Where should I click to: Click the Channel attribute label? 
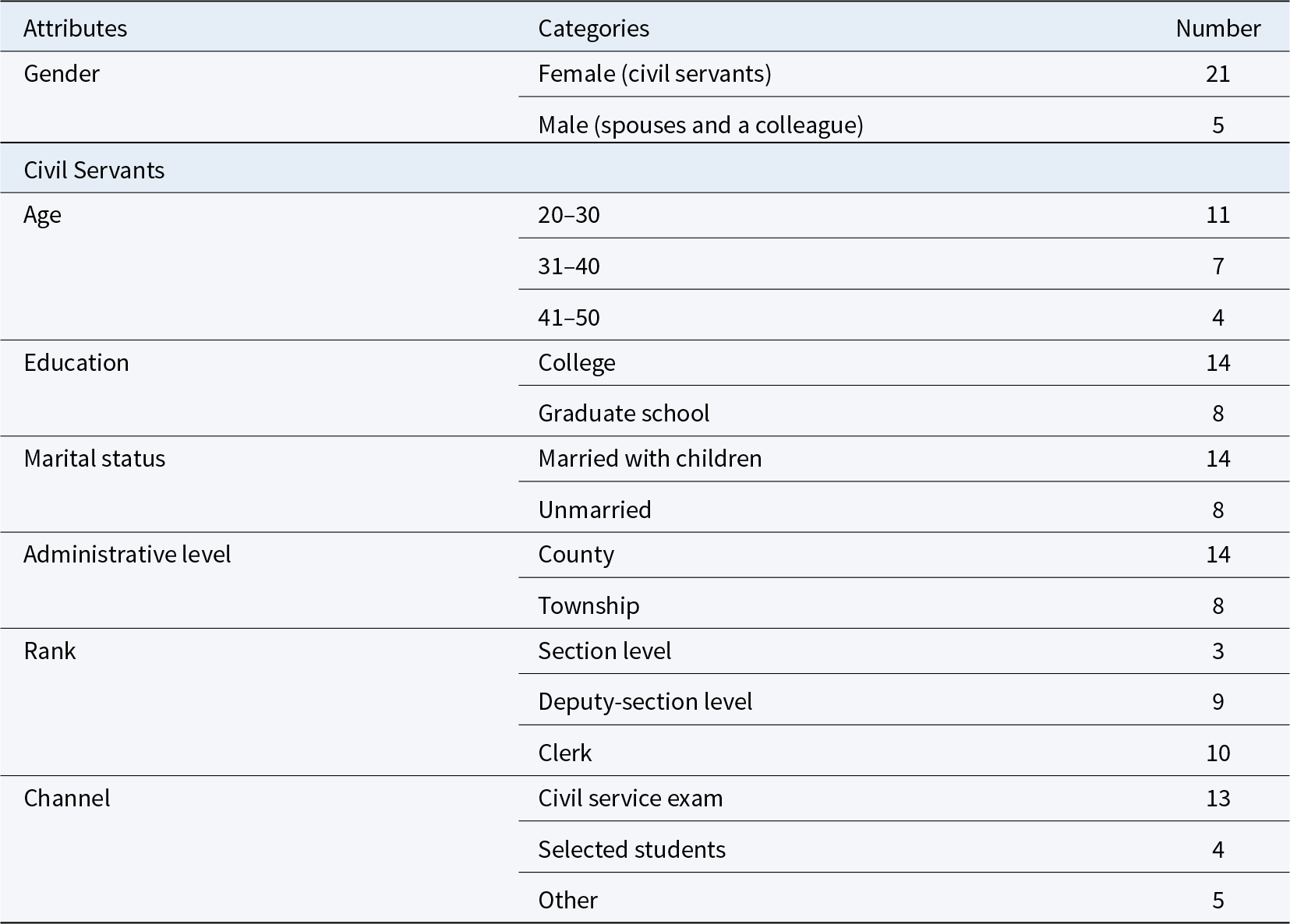[x=67, y=798]
